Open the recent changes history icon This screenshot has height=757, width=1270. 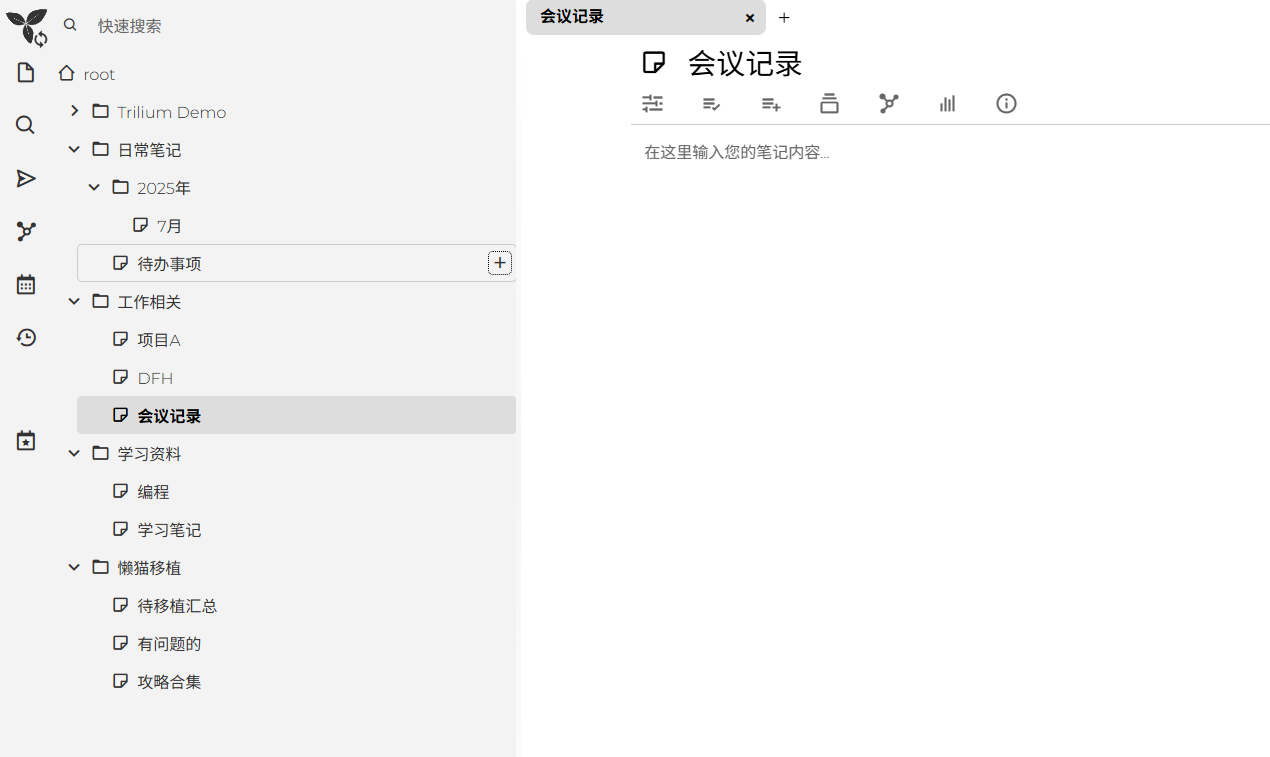point(26,338)
